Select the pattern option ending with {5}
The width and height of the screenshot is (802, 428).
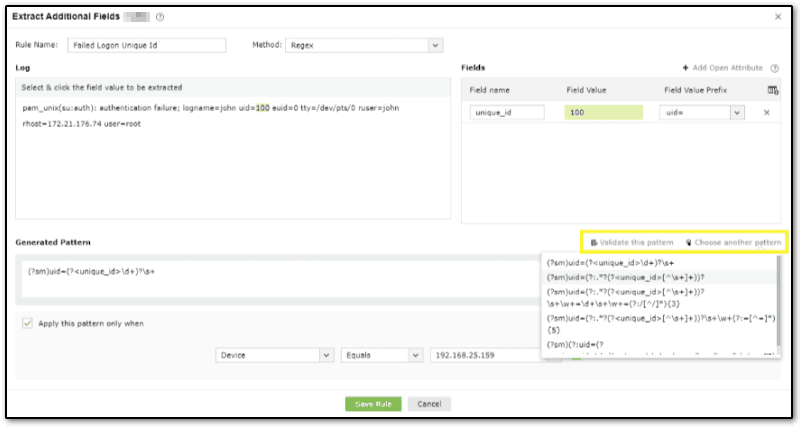click(659, 324)
